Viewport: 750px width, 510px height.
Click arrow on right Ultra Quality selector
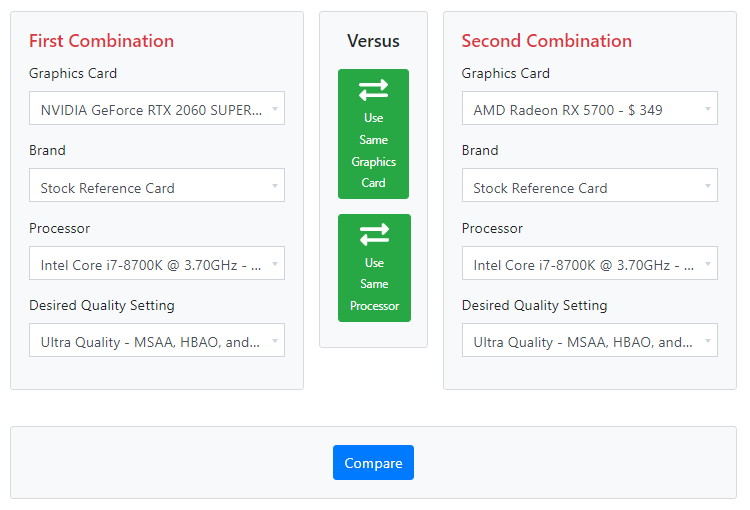pos(707,341)
